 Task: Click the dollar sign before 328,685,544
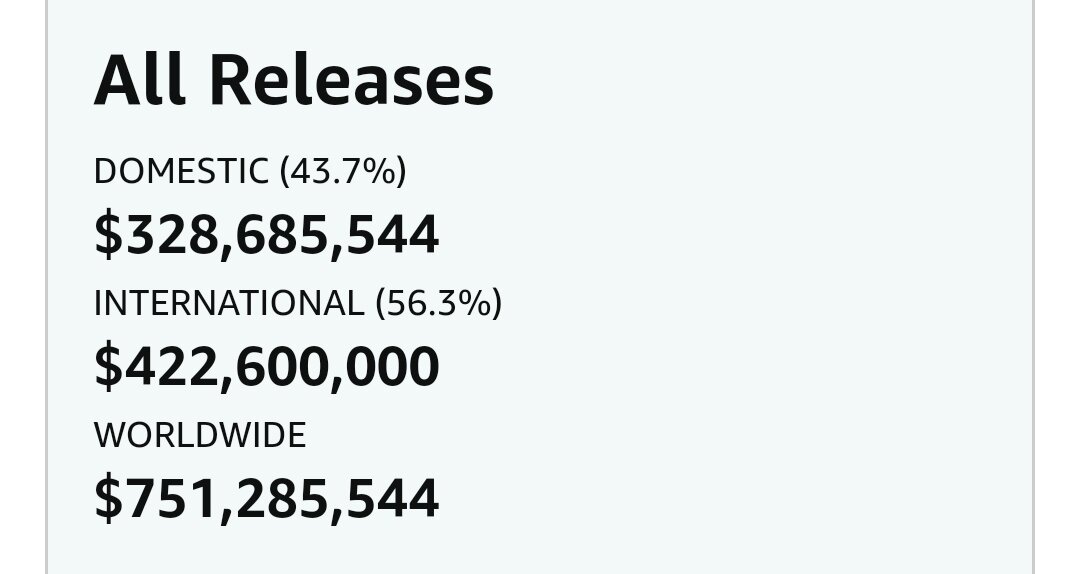(x=108, y=236)
